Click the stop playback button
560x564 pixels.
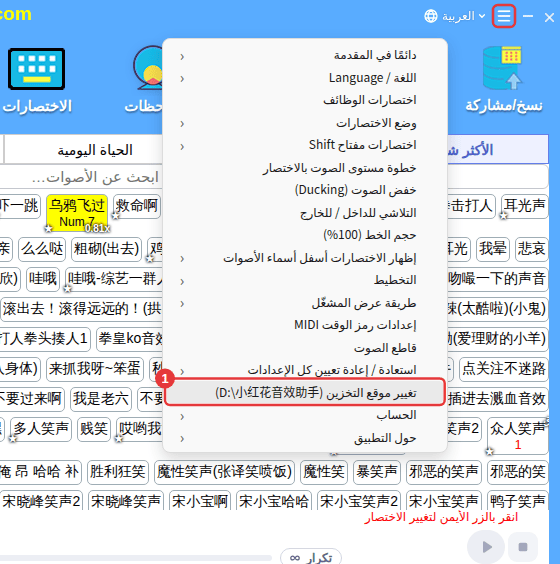523,547
